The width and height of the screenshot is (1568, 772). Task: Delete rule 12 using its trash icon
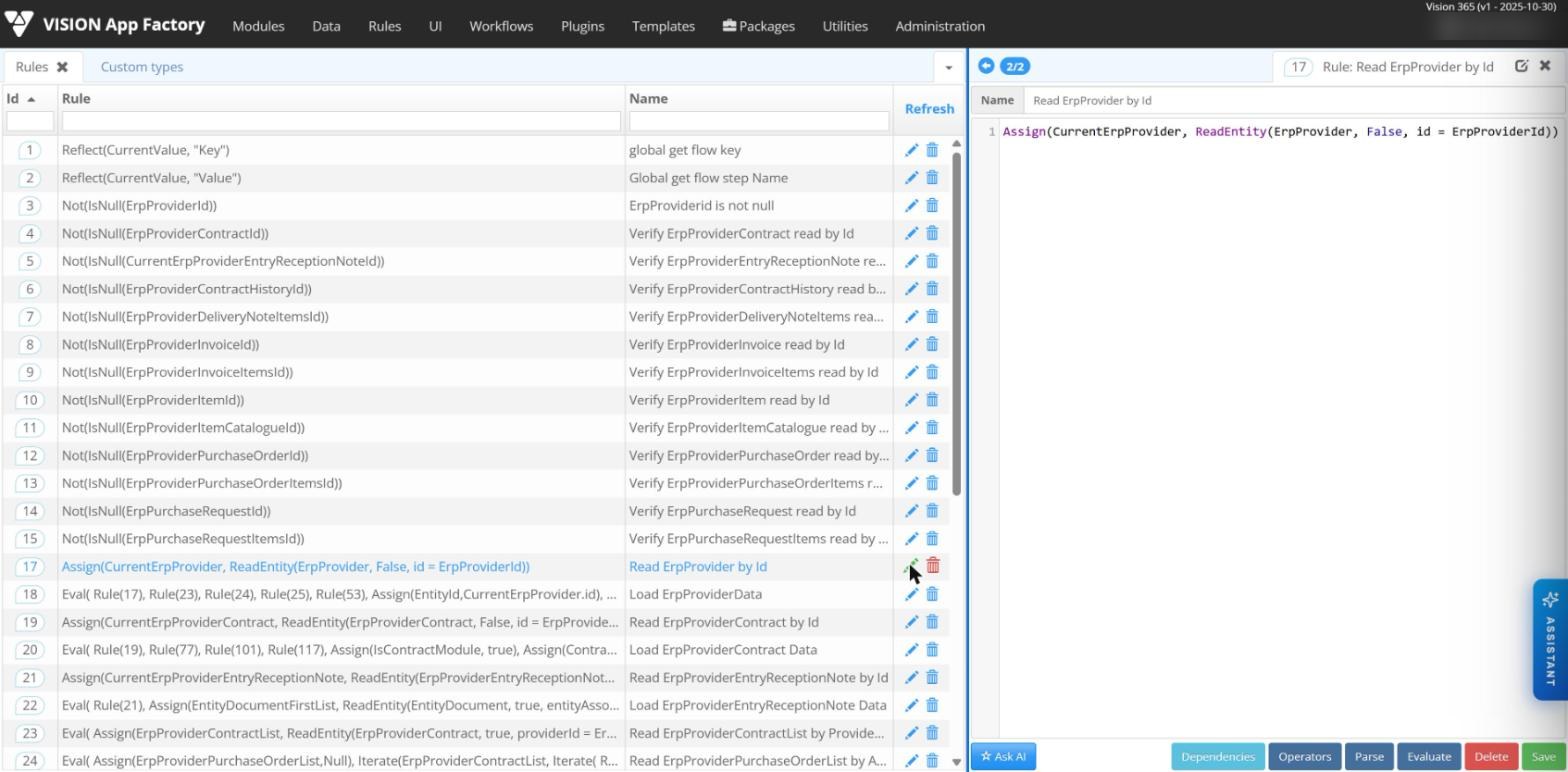point(932,455)
